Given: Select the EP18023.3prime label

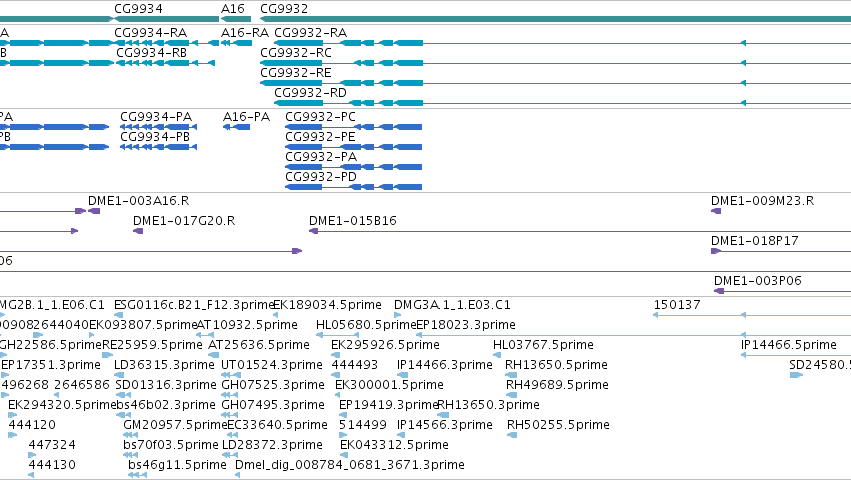Looking at the screenshot, I should point(466,325).
